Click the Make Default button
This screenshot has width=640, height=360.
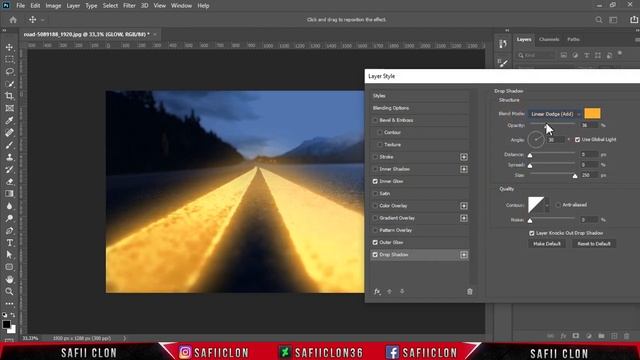[547, 244]
